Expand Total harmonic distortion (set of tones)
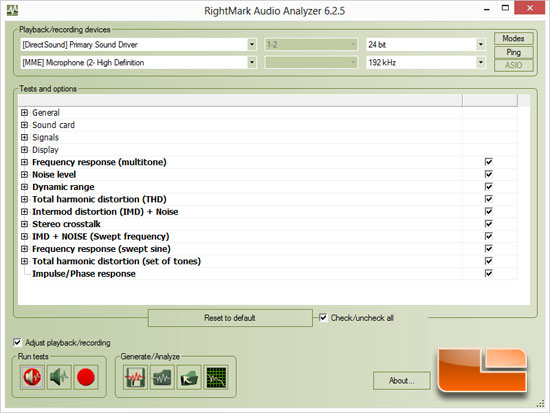This screenshot has height=413, width=550. coord(24,261)
